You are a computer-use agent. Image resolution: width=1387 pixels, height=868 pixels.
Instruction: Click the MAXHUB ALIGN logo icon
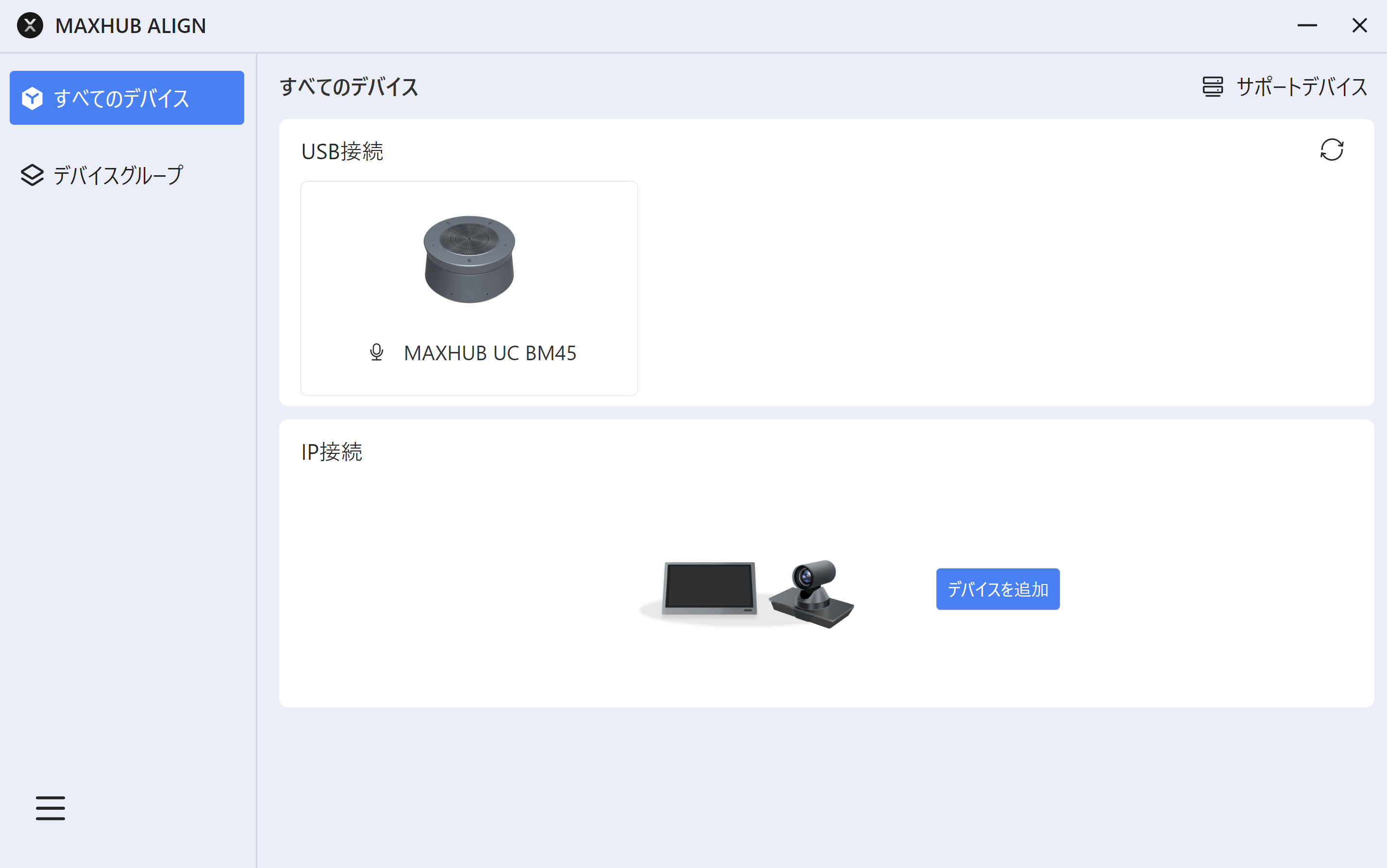[30, 26]
